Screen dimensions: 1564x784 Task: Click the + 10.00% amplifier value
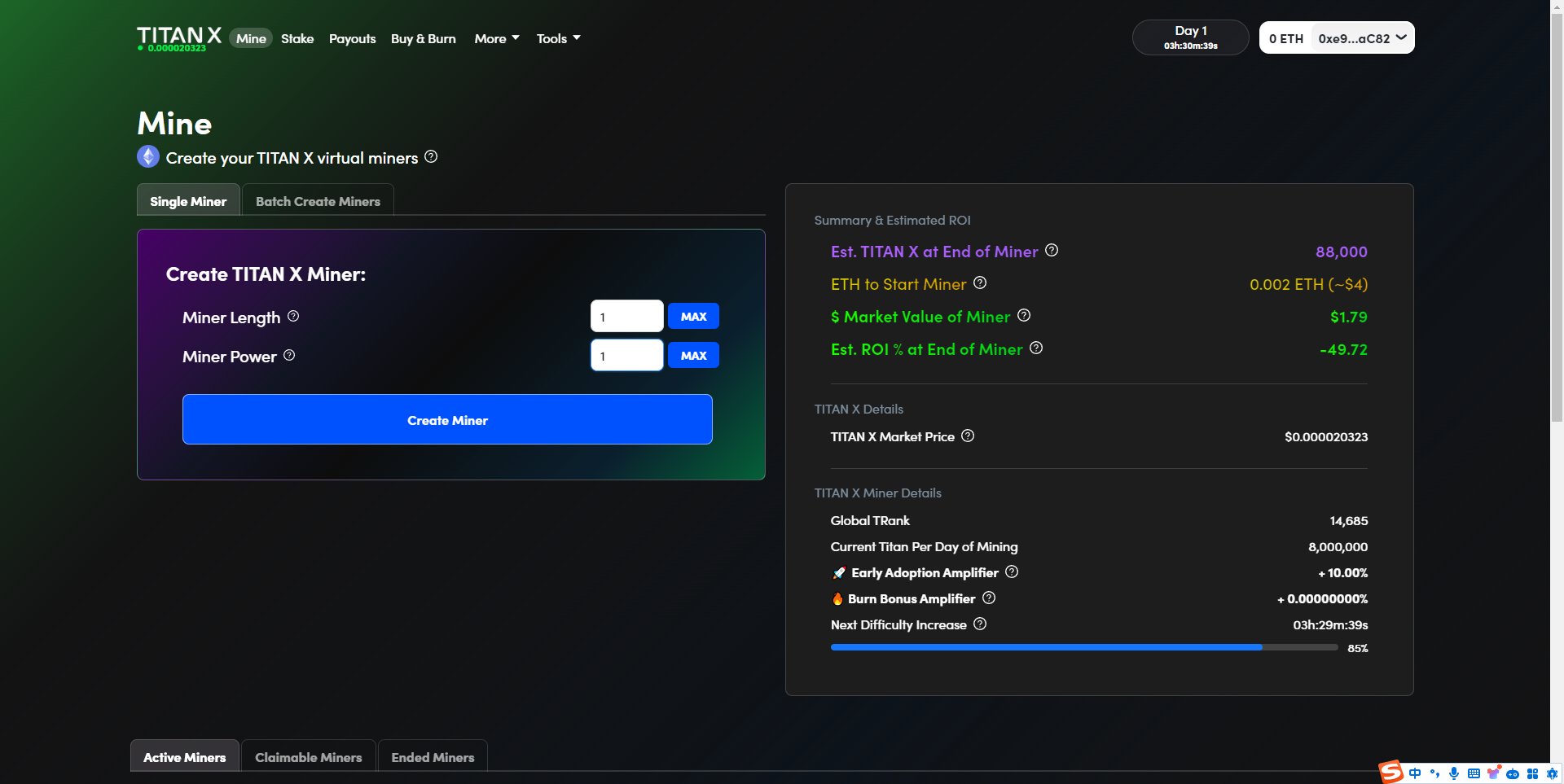1342,572
